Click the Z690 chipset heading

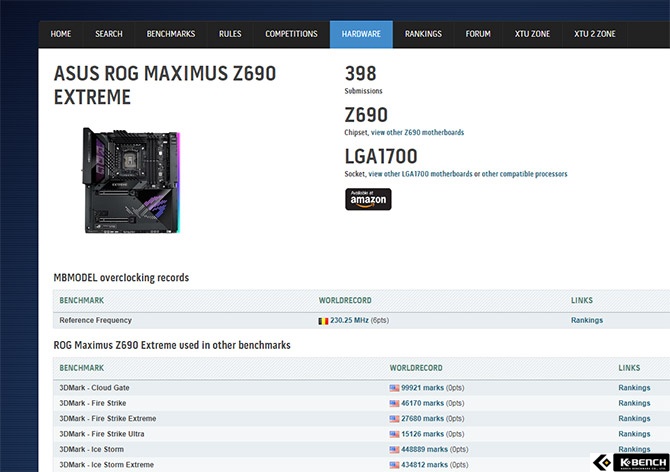click(366, 115)
